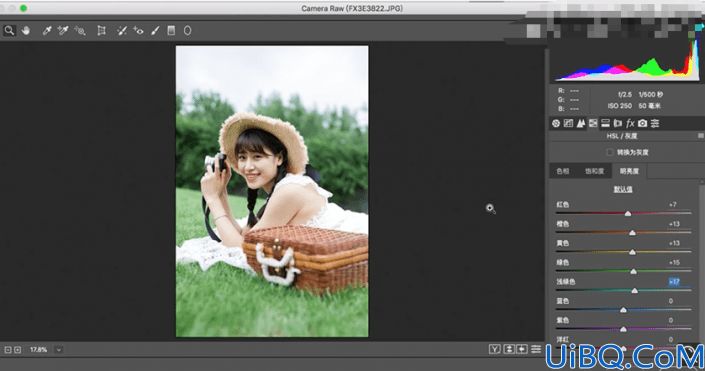Click the photo preview of the girl
The height and width of the screenshot is (371, 705).
(272, 191)
